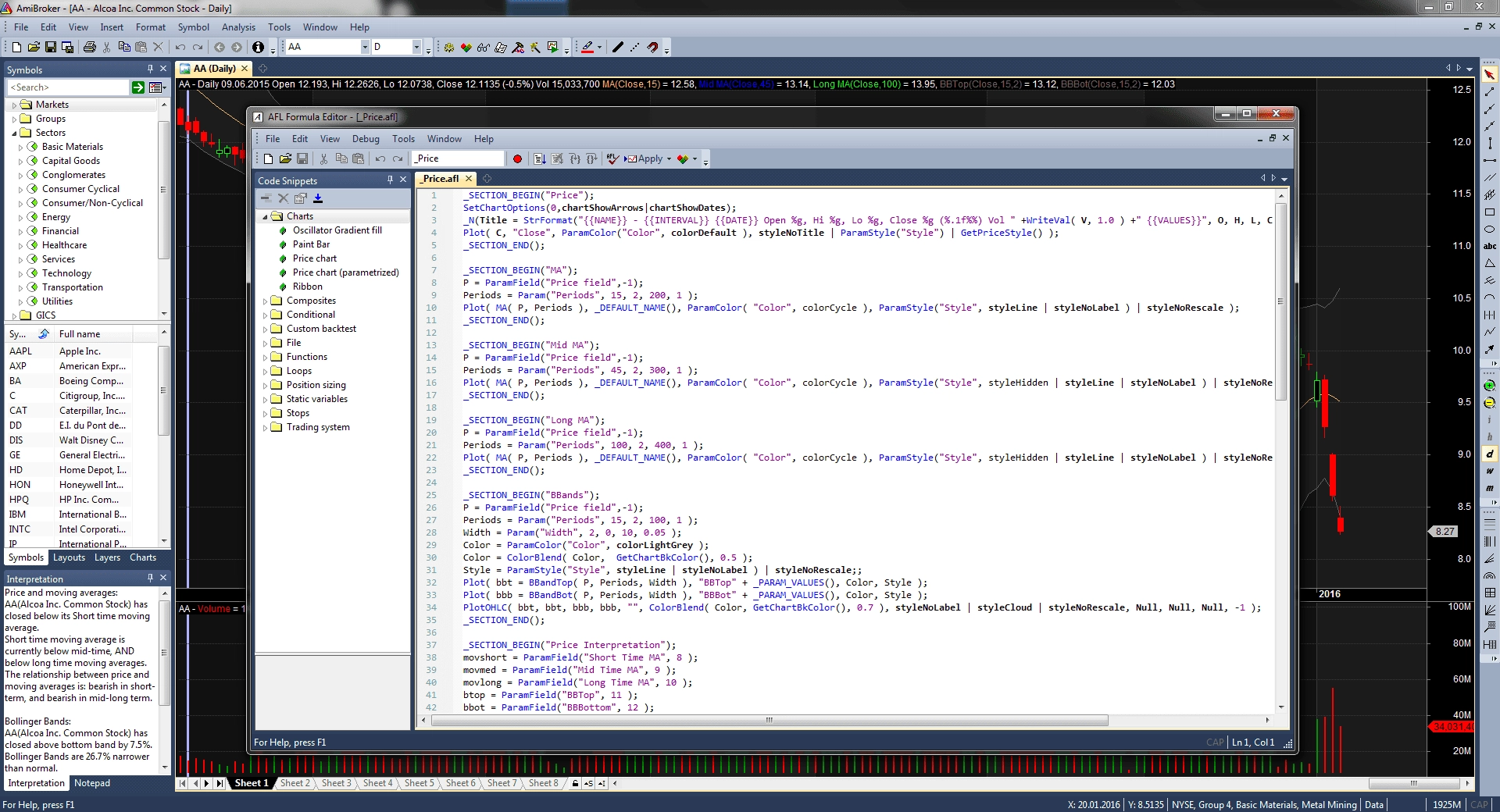Click the green Go arrow next to symbol search
This screenshot has height=812, width=1500.
click(x=138, y=87)
